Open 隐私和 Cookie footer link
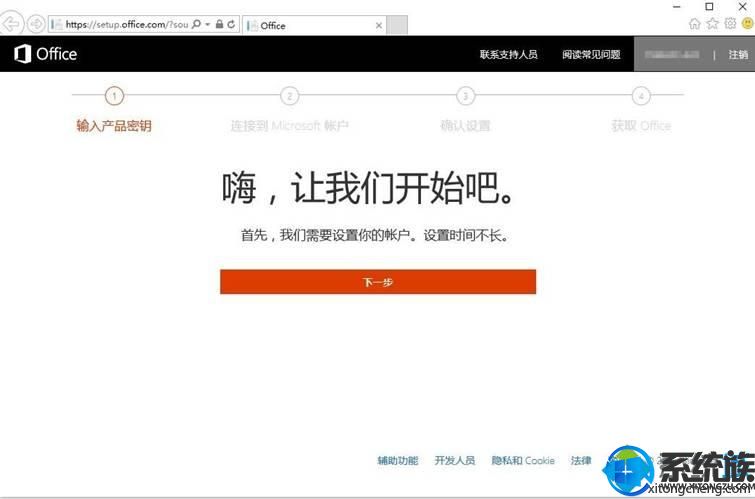This screenshot has width=755, height=499. [x=523, y=460]
